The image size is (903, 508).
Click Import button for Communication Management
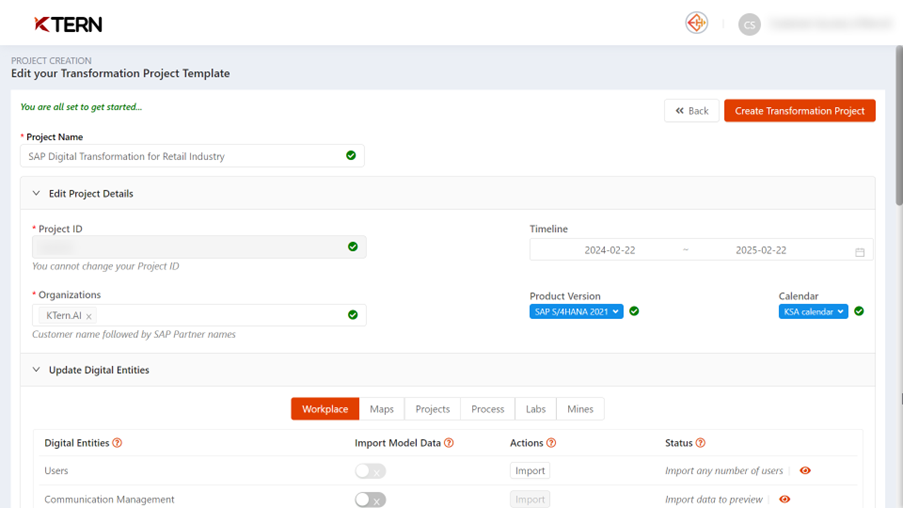coord(530,499)
